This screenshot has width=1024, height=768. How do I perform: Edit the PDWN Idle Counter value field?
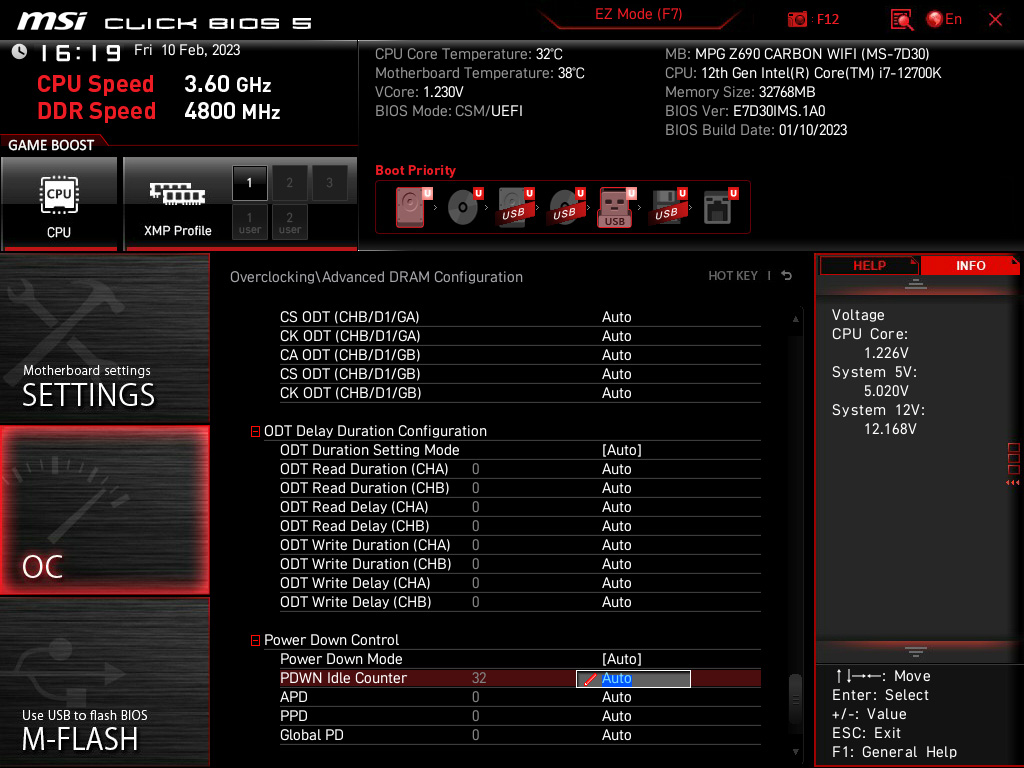[633, 679]
